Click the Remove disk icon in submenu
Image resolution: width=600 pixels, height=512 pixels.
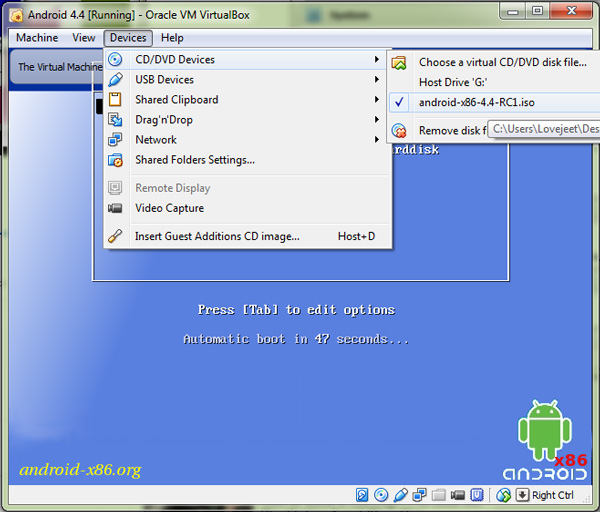click(399, 131)
